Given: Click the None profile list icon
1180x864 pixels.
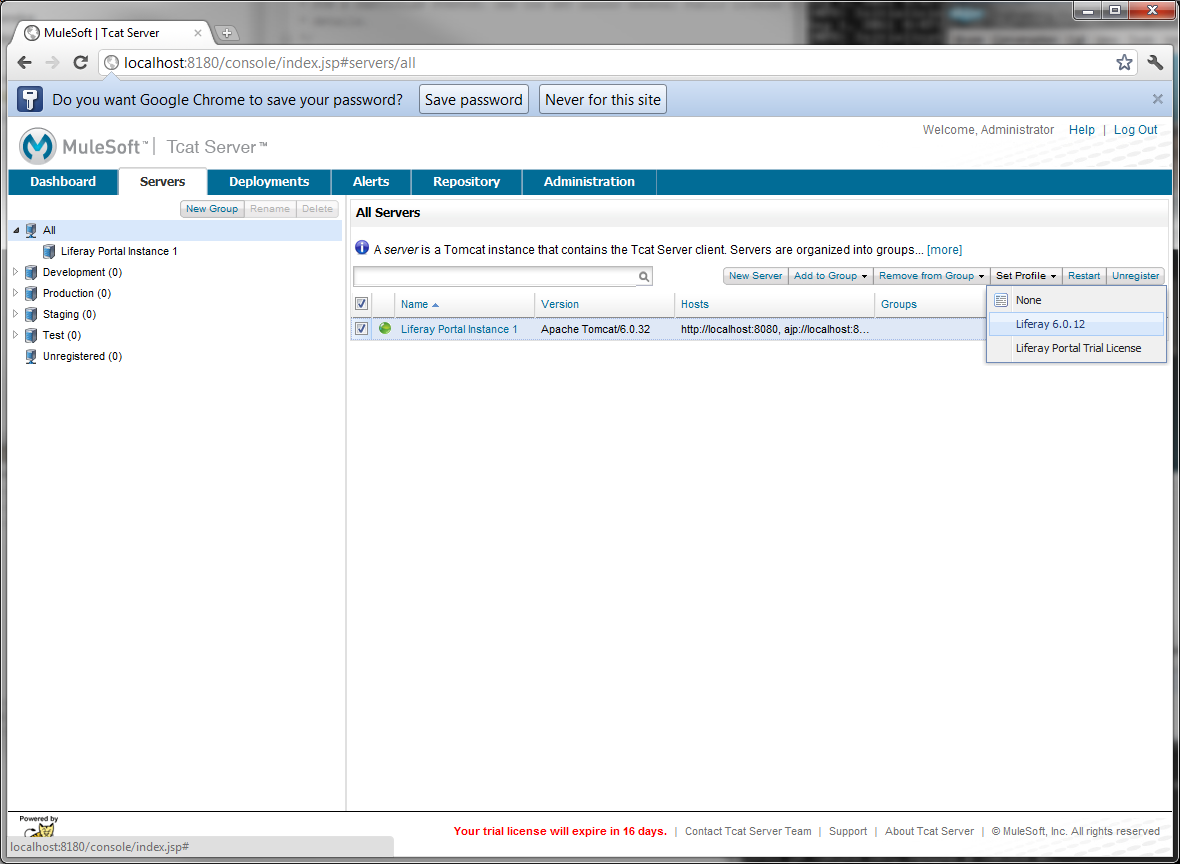Looking at the screenshot, I should tap(1000, 300).
